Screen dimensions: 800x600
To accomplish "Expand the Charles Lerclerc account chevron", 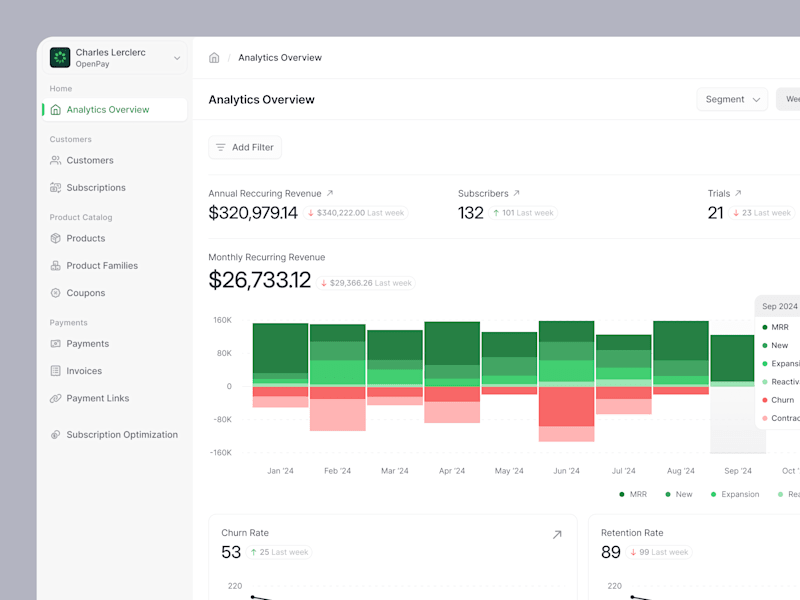I will [177, 58].
